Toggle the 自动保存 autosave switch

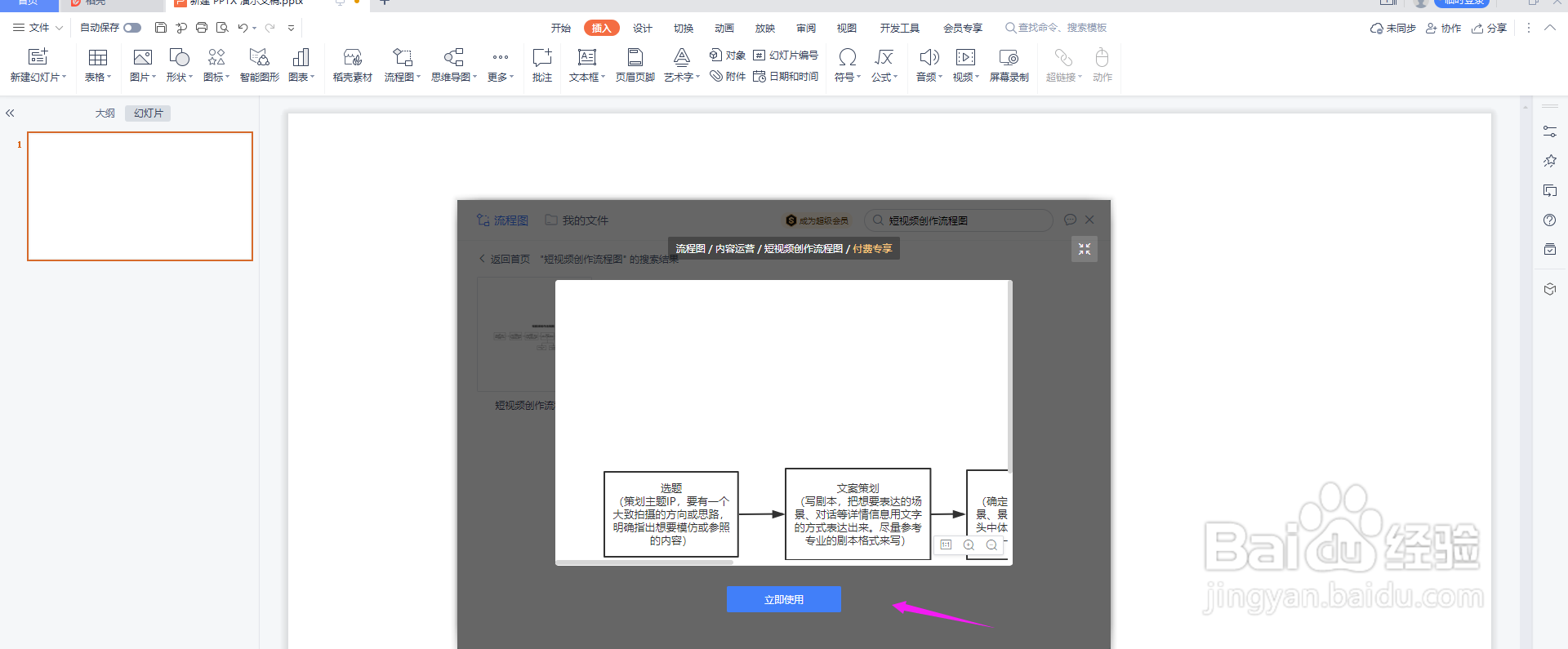(132, 28)
